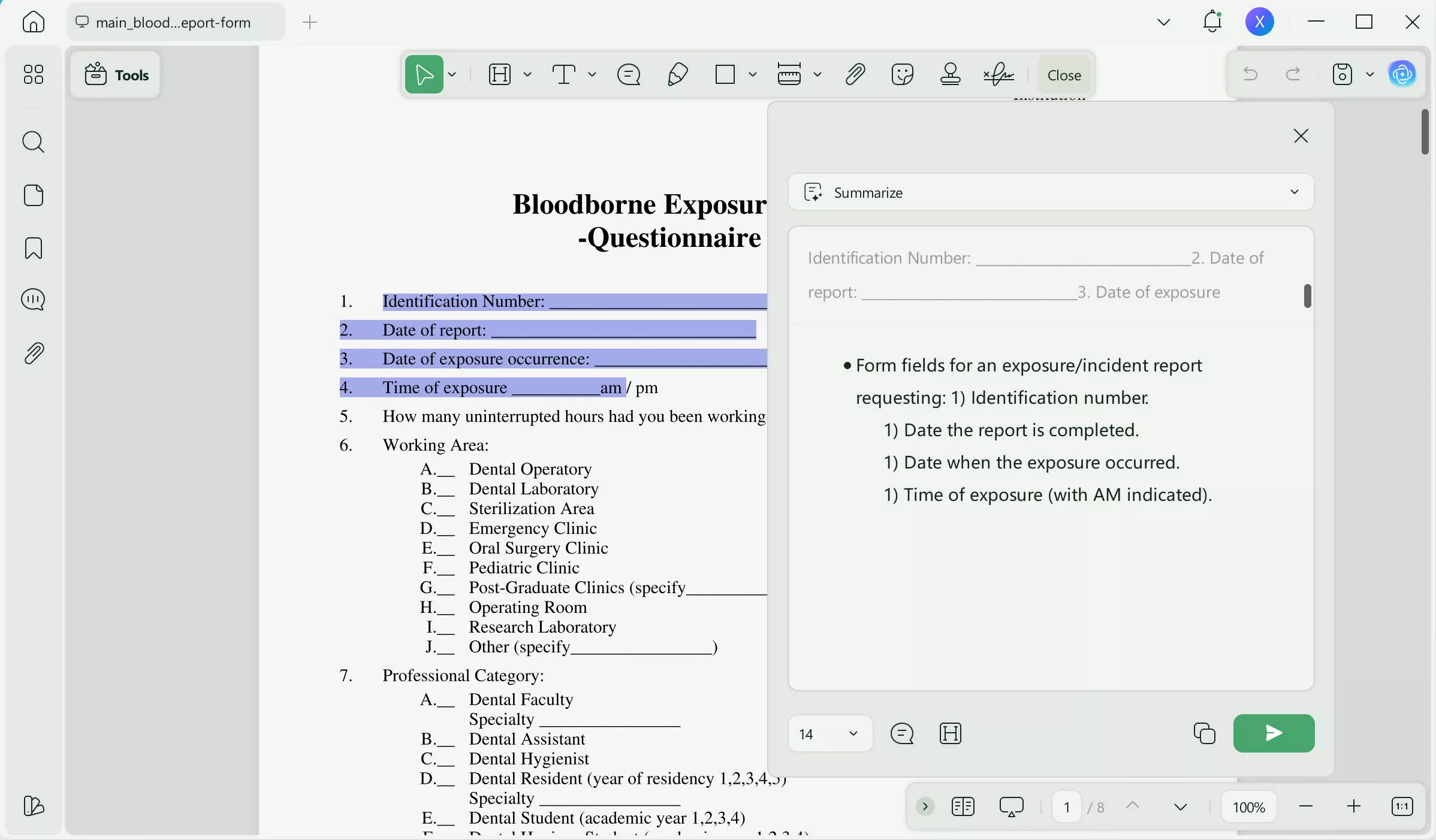This screenshot has width=1436, height=840.
Task: Open the bookmarks sidebar panel
Action: (x=34, y=248)
